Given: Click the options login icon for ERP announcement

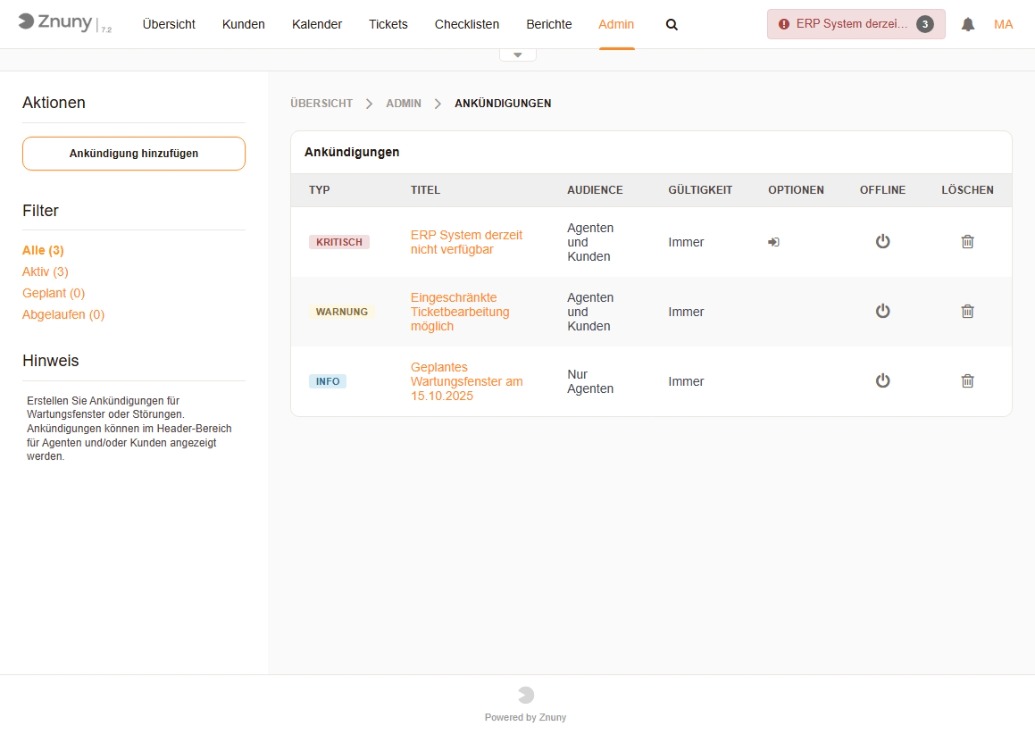Looking at the screenshot, I should (x=774, y=242).
